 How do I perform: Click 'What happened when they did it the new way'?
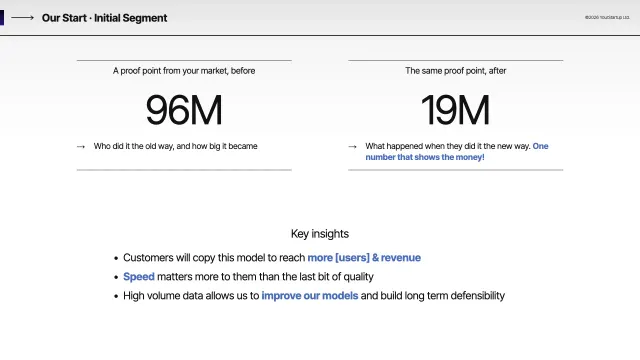pos(448,146)
